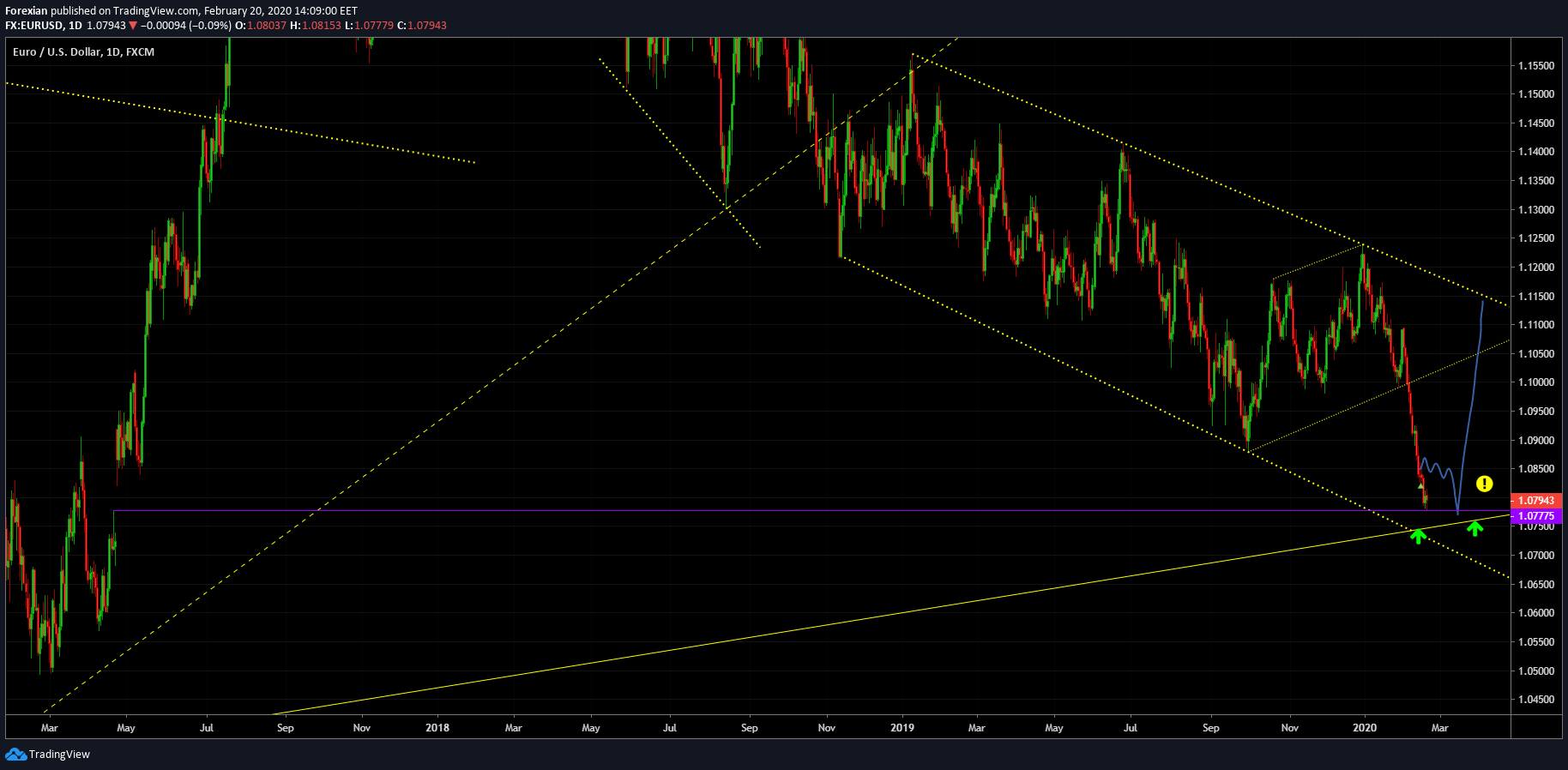Click the 1.13000 price axis label

[1536, 210]
